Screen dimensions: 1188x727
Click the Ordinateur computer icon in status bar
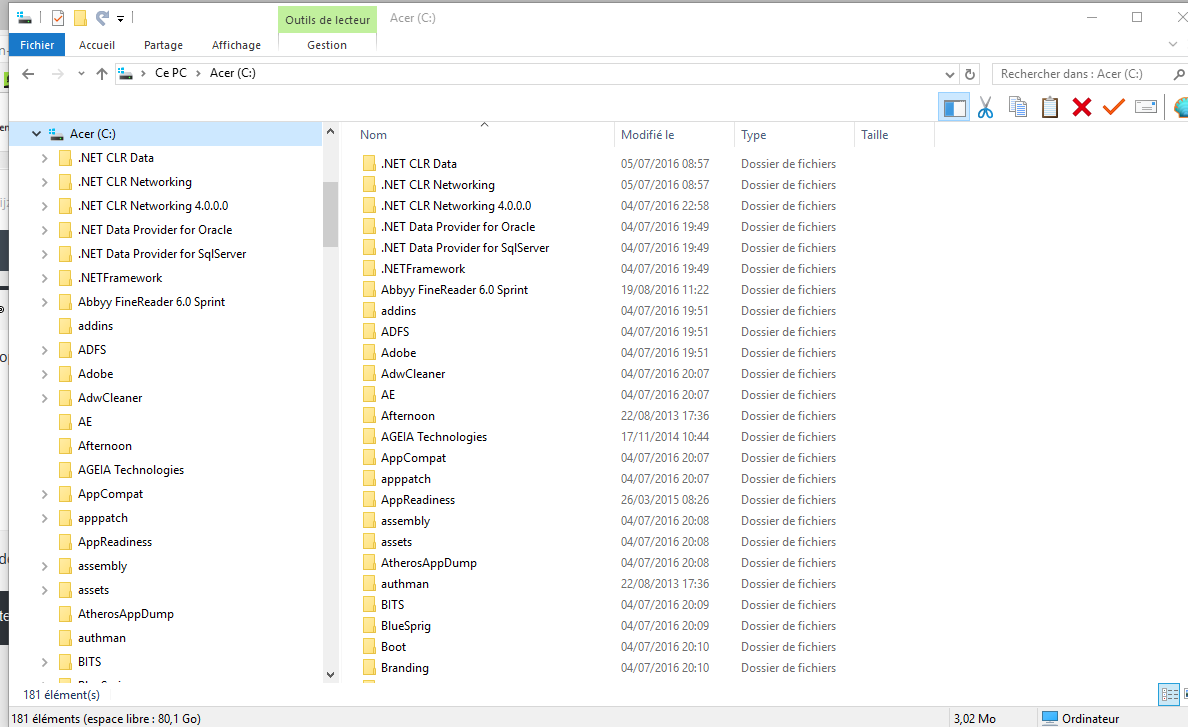pyautogui.click(x=1049, y=718)
